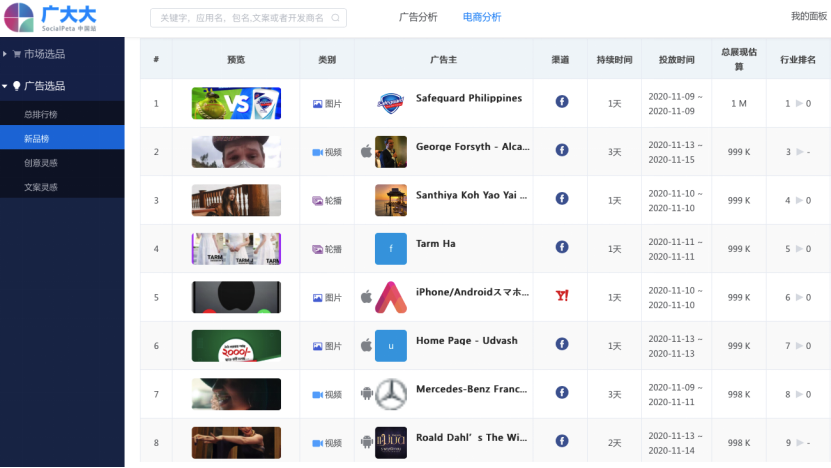The height and width of the screenshot is (468, 831).
Task: Click Android platform icon in Roald Dahl row
Action: pyautogui.click(x=367, y=442)
